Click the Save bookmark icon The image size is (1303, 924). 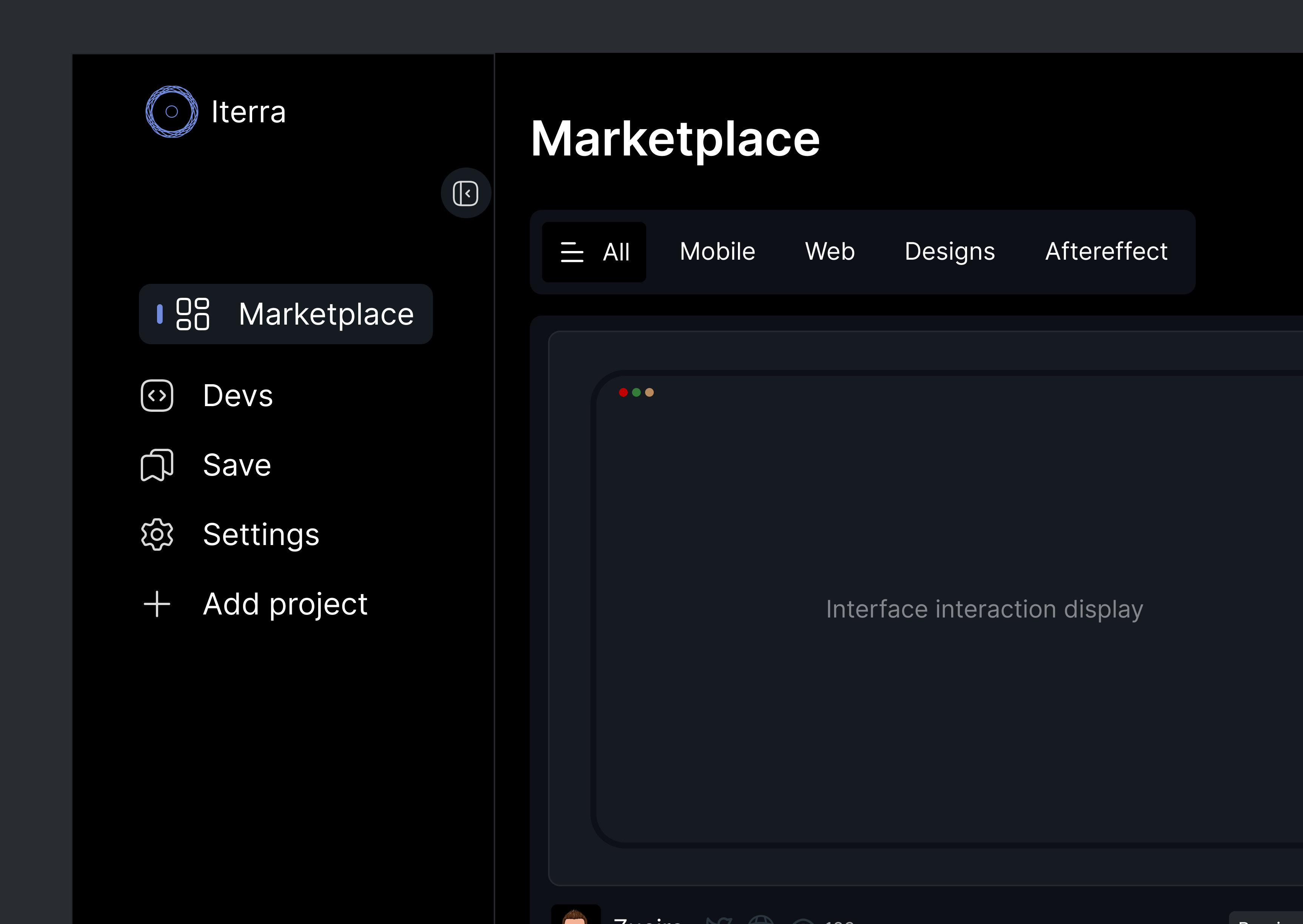(157, 465)
